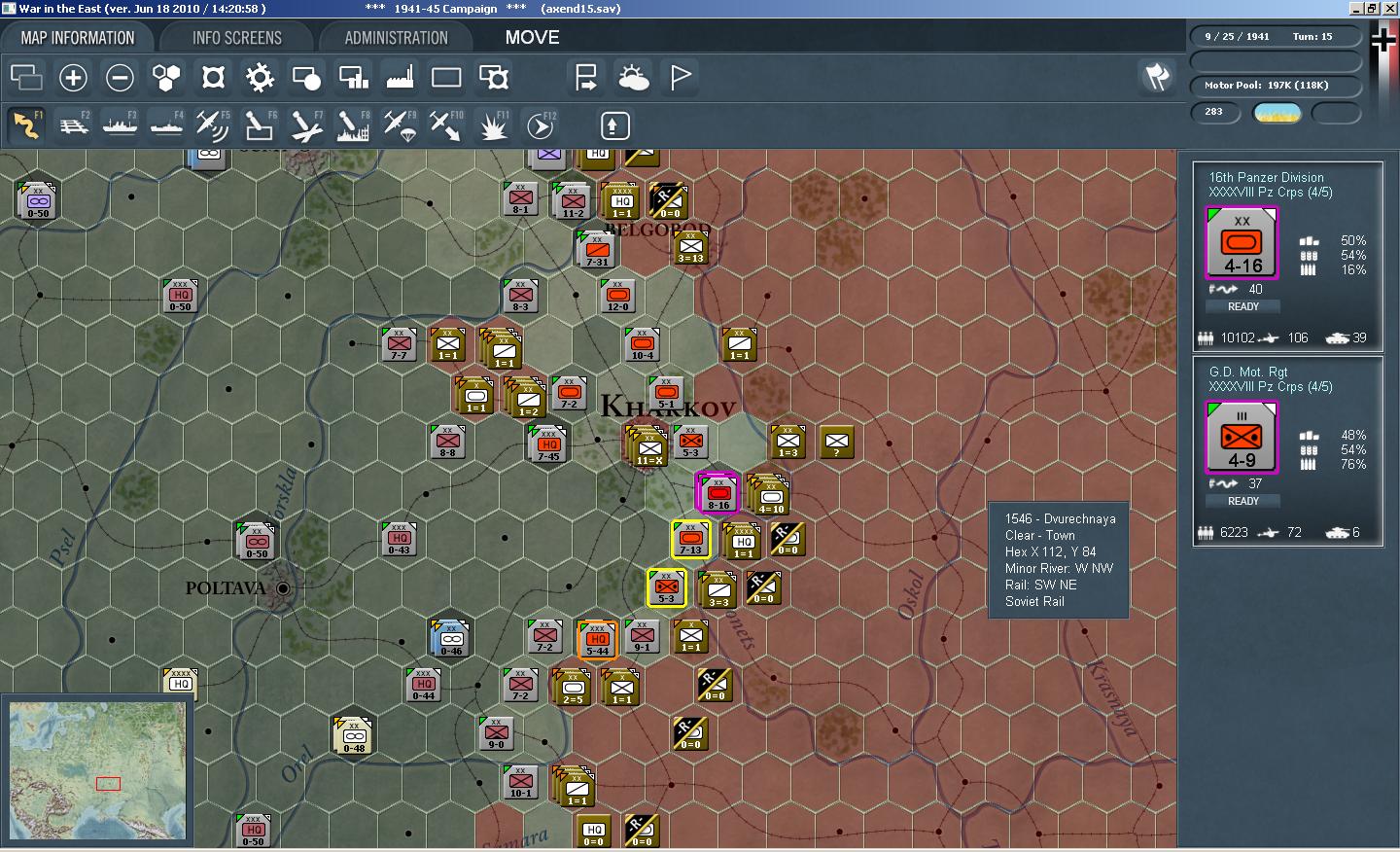Viewport: 1400px width, 852px height.
Task: Toggle the rectangle-with-circle overlay icon
Action: tap(306, 77)
